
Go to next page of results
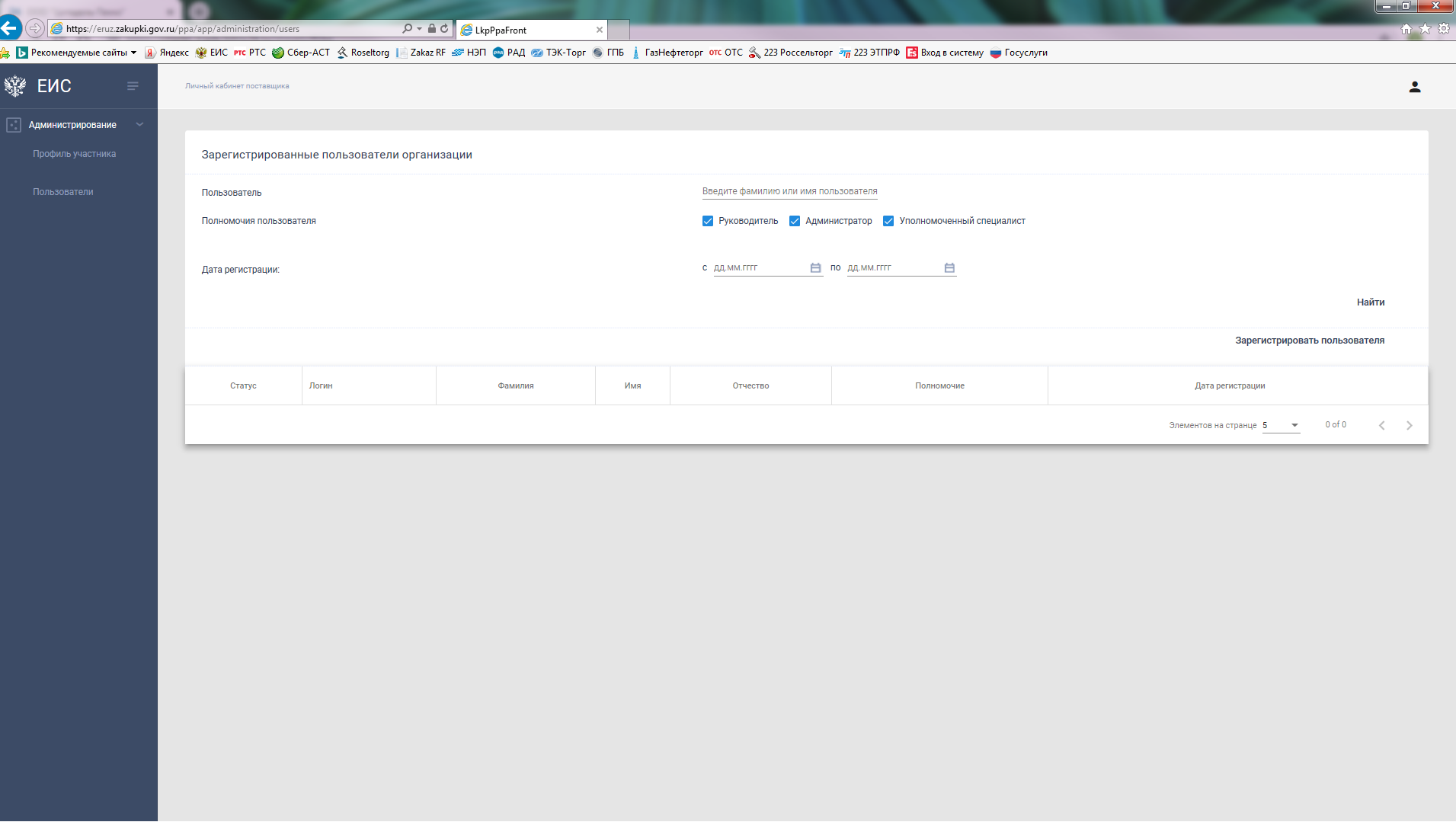pyautogui.click(x=1409, y=426)
